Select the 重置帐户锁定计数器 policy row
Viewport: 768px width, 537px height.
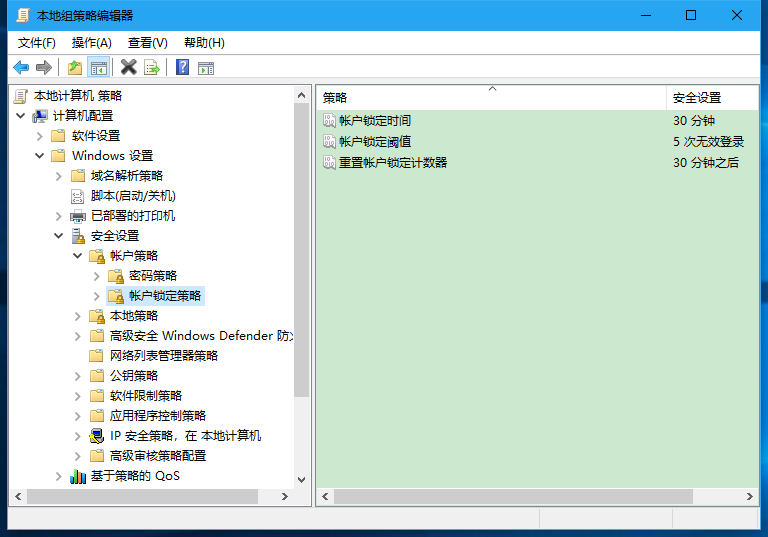[x=537, y=162]
